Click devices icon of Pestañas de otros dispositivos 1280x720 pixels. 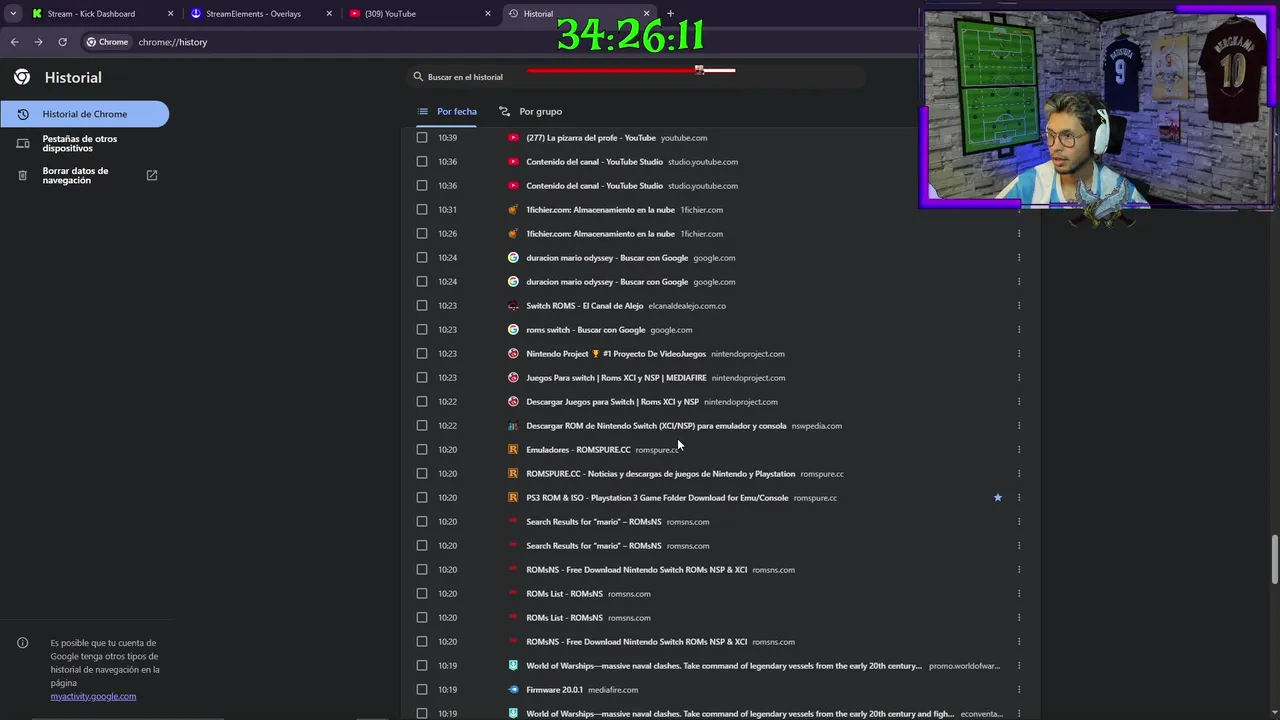point(22,144)
